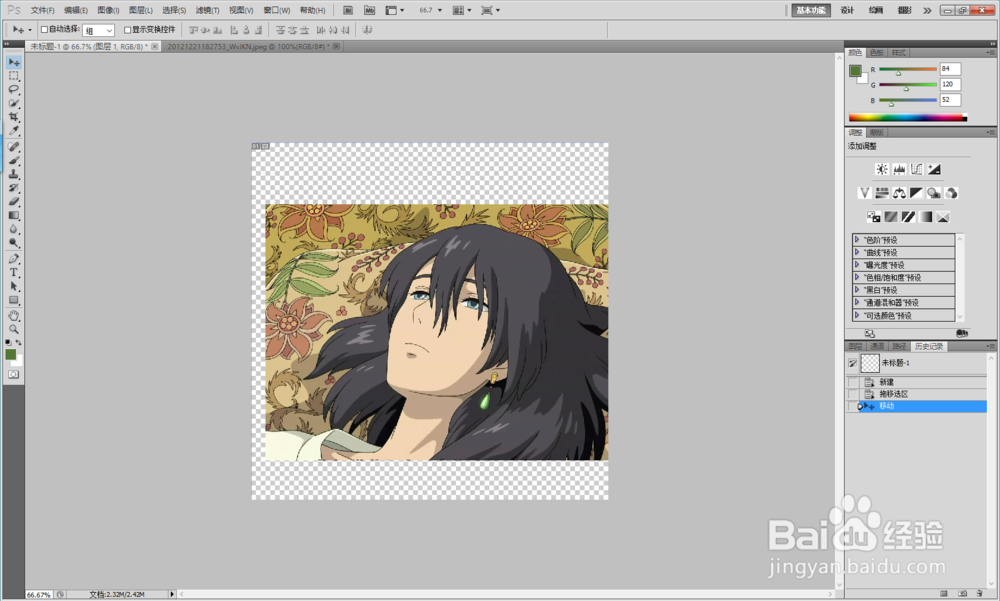This screenshot has height=601, width=1000.
Task: Add a Channel Mixer adjustment
Action: pyautogui.click(x=952, y=193)
